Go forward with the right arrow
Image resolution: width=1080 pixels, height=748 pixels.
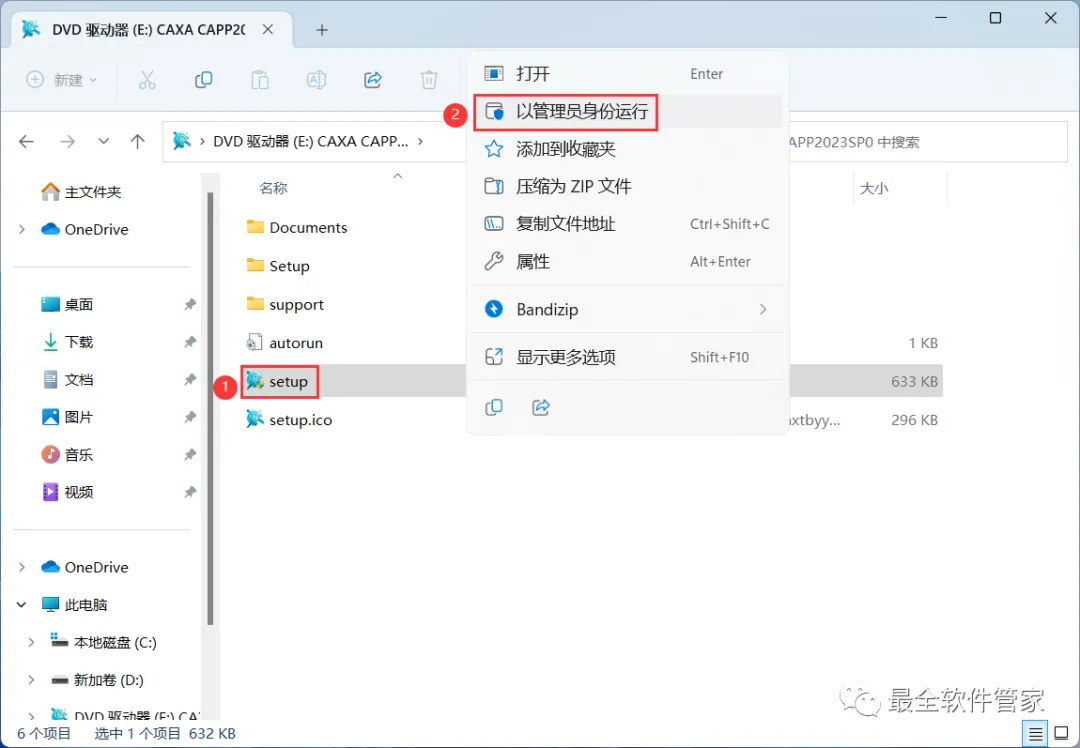[68, 142]
